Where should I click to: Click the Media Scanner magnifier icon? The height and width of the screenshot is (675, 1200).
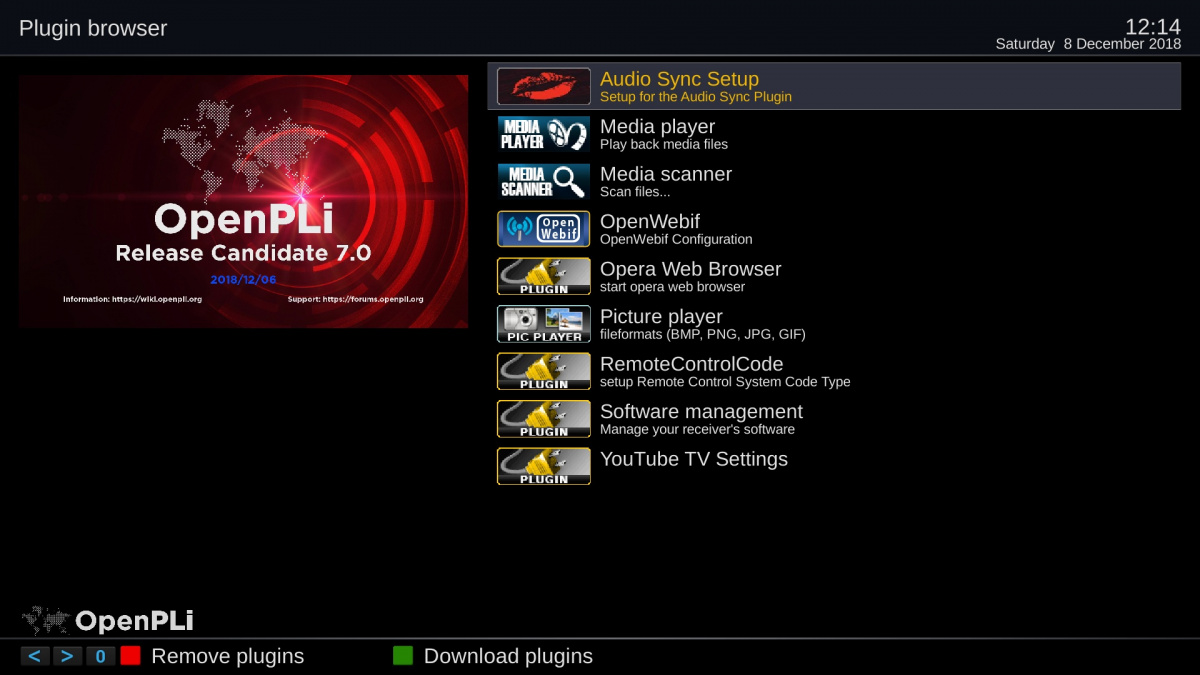(544, 182)
